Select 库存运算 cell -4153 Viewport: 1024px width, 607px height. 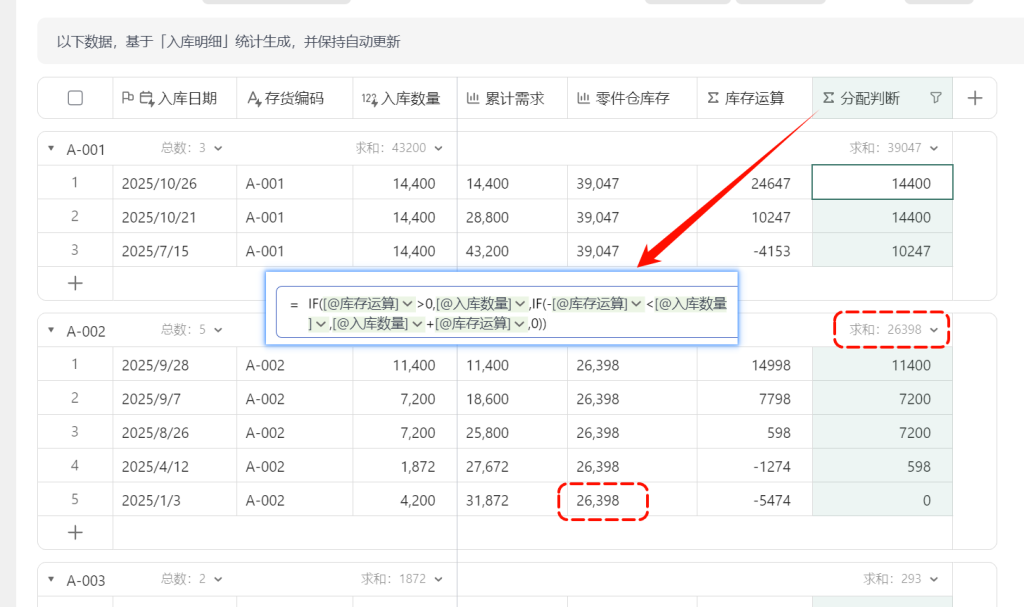click(754, 250)
